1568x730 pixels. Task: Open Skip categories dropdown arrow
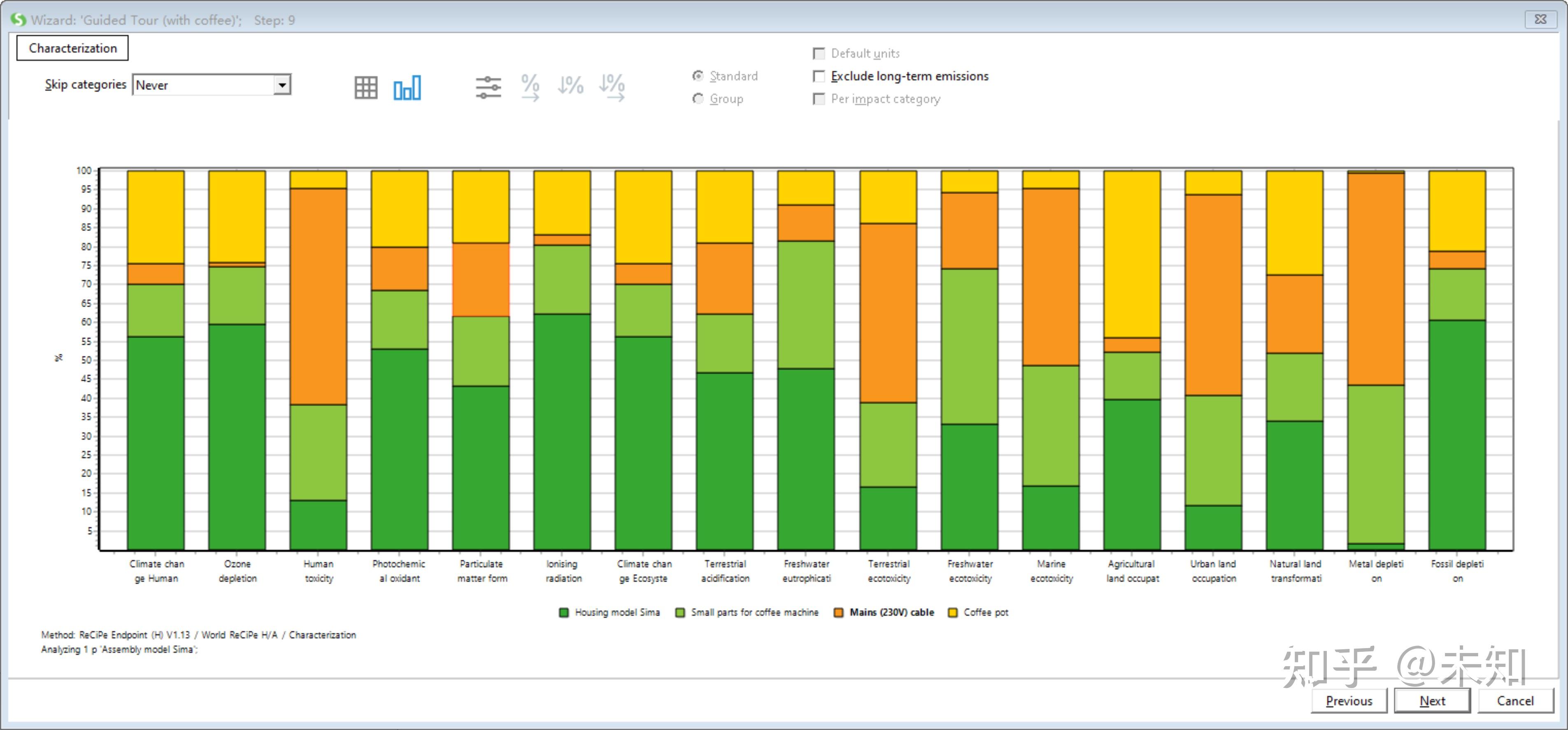click(282, 85)
